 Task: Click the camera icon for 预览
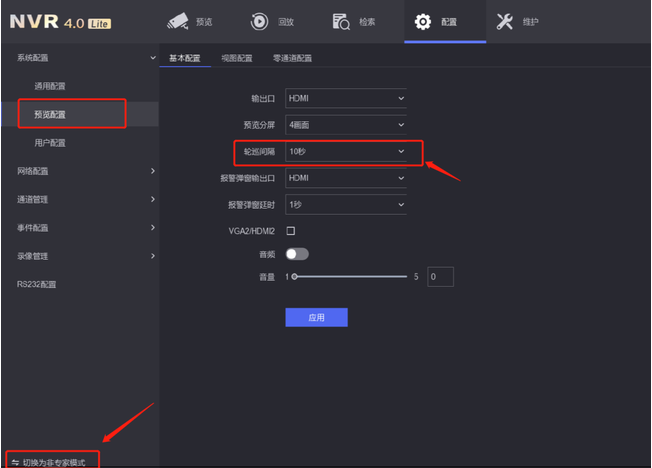pyautogui.click(x=178, y=21)
